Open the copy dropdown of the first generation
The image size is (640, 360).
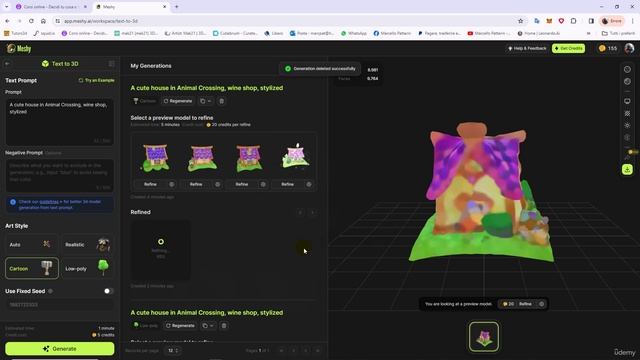(206, 101)
